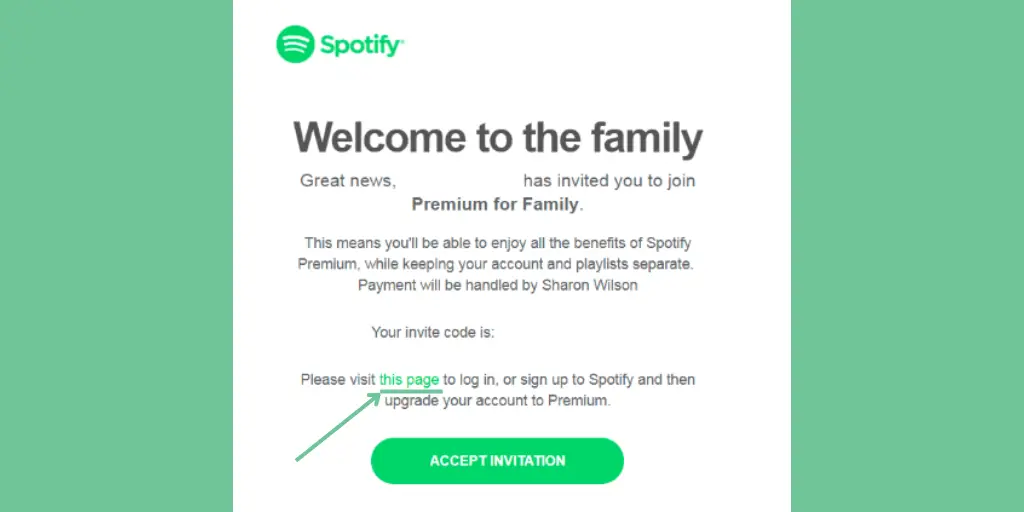Click the name "Sharon Wilson"
The image size is (1024, 512).
[590, 286]
